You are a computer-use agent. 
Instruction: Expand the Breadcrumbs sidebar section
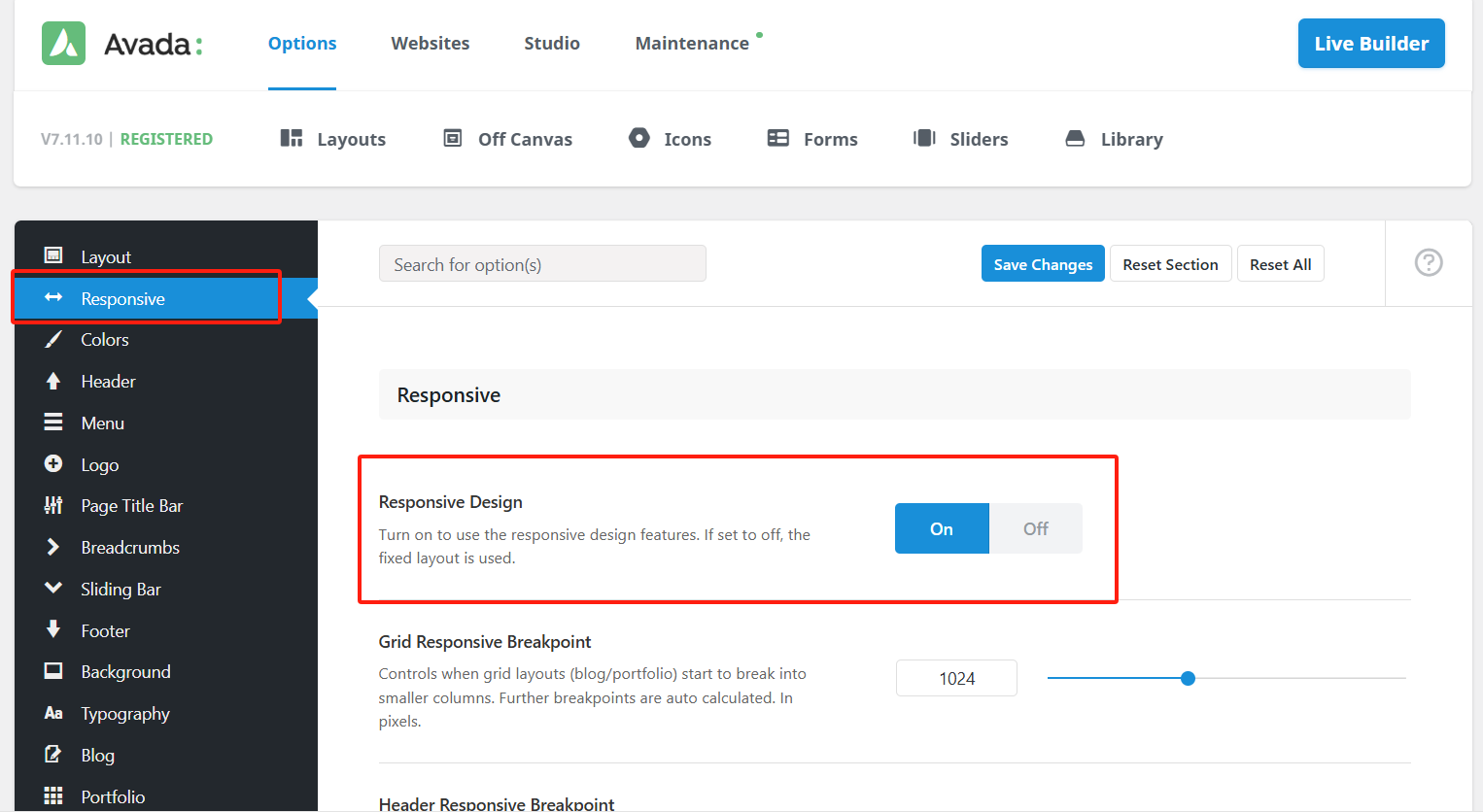[x=130, y=548]
